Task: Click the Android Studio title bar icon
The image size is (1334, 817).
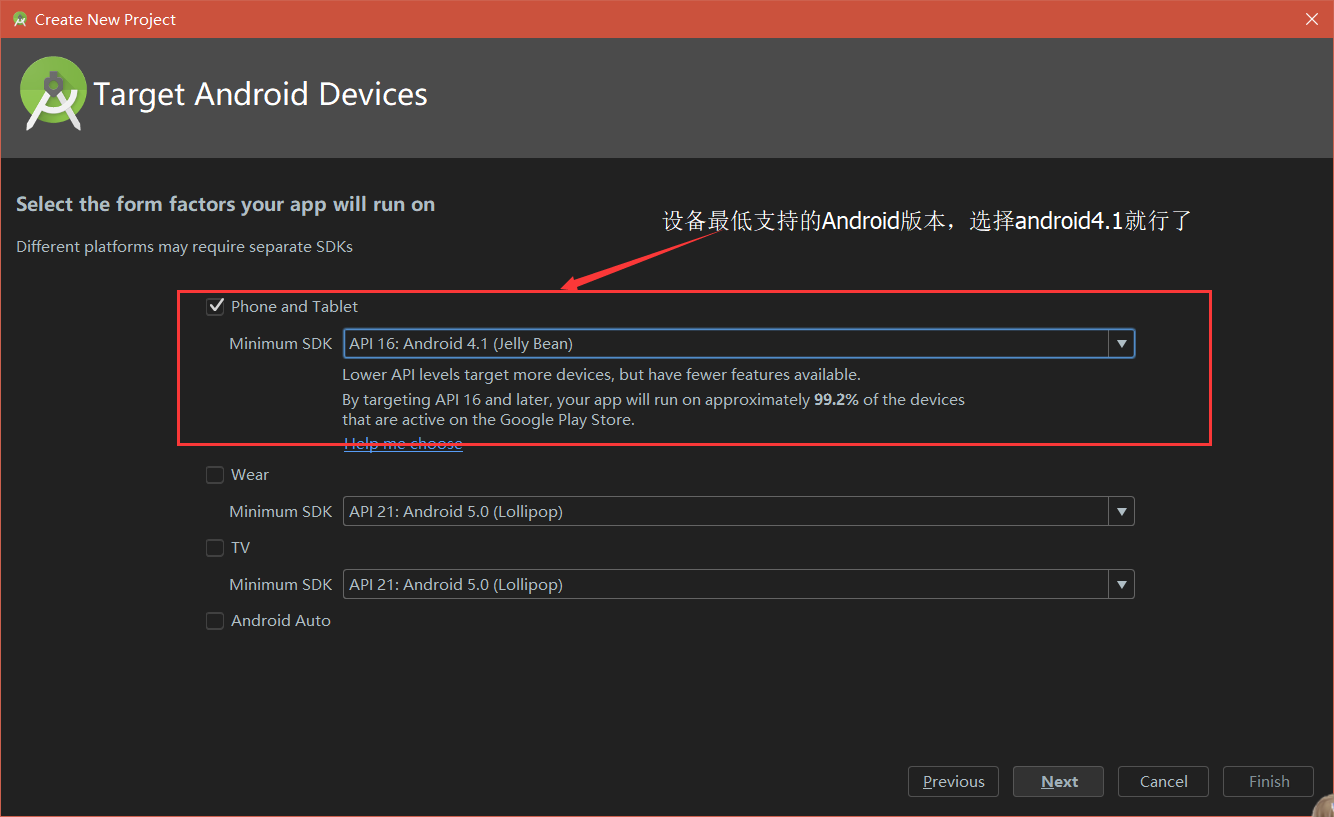Action: point(19,19)
